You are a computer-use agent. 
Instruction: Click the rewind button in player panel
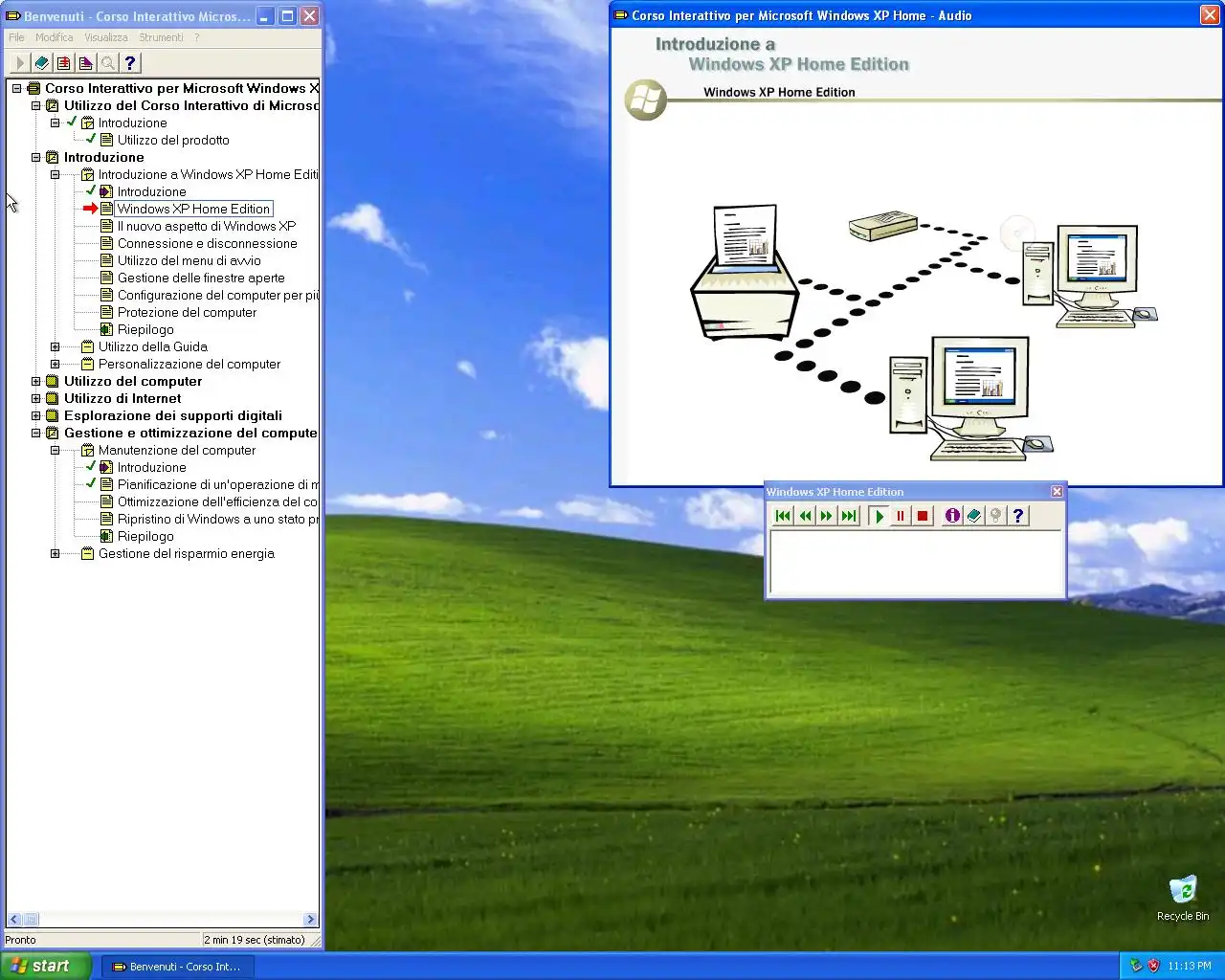805,516
